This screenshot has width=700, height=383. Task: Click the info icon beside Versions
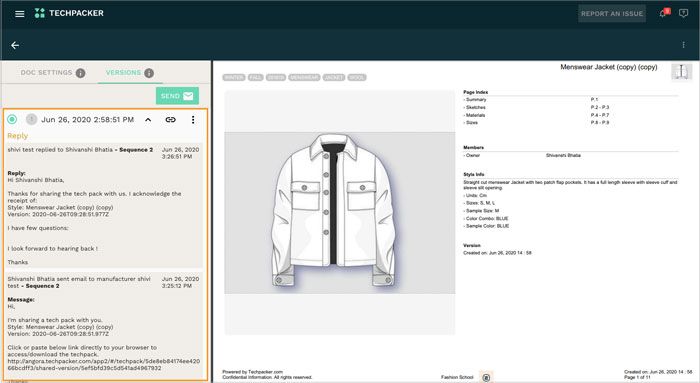point(149,73)
